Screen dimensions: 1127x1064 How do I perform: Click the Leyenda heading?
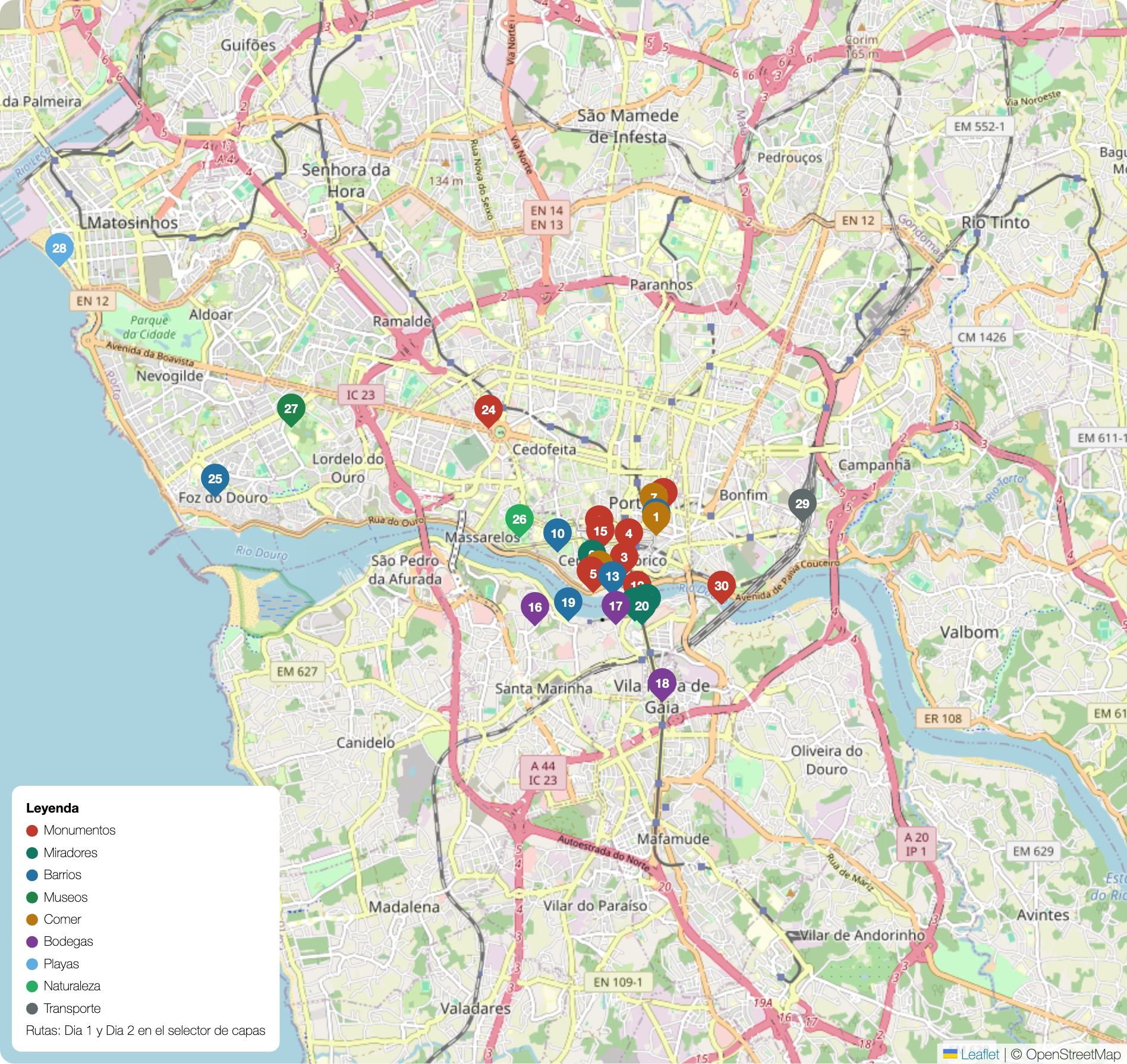point(52,808)
